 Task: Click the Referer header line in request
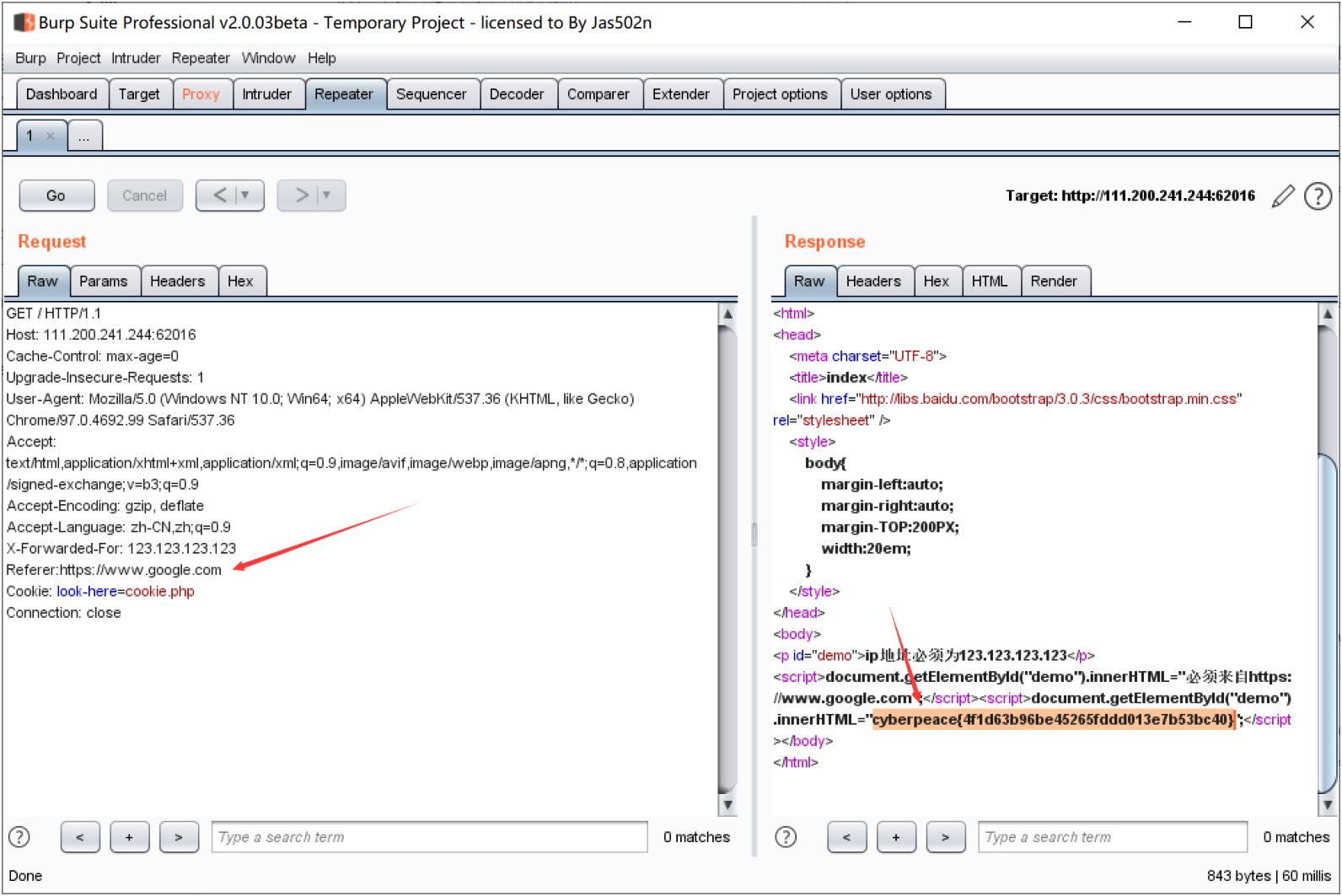coord(114,570)
